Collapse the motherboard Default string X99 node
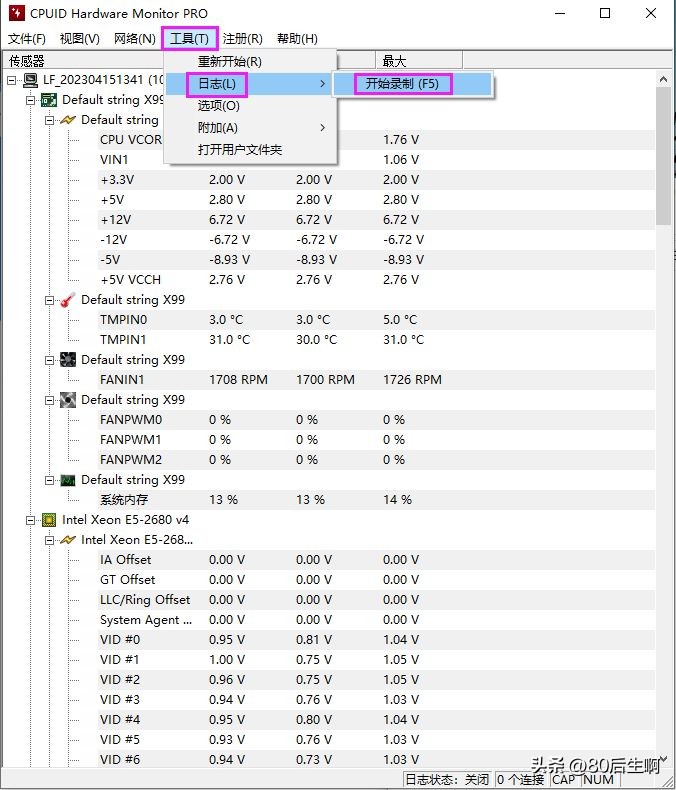Viewport: 676px width, 790px height. [31, 100]
